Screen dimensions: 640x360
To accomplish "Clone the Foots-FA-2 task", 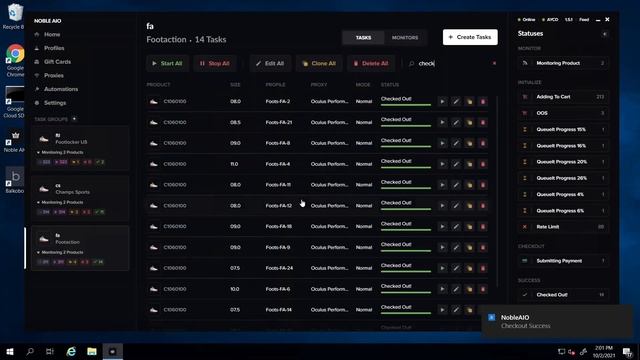I will [469, 101].
